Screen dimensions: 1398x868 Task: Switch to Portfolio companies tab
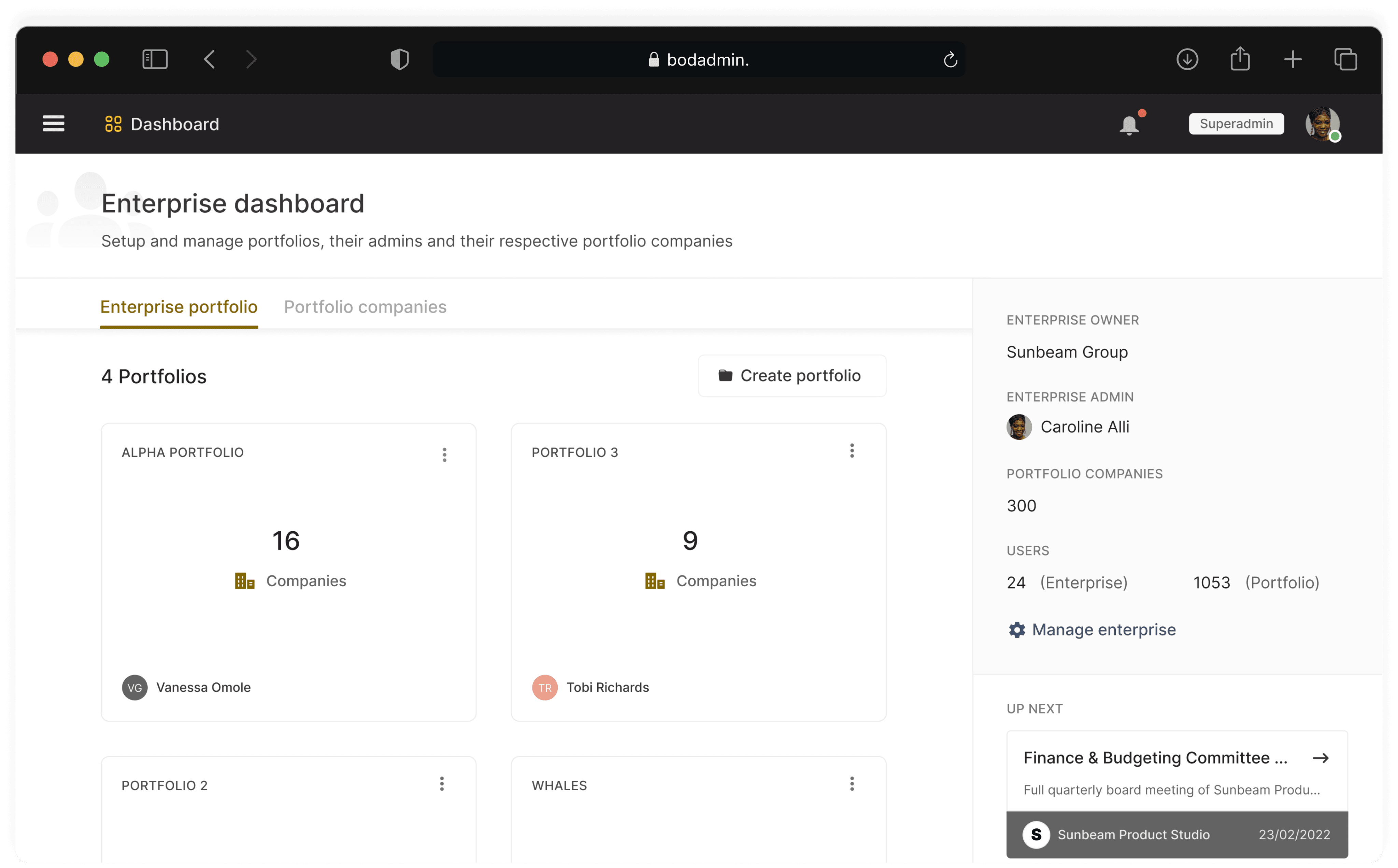(365, 306)
